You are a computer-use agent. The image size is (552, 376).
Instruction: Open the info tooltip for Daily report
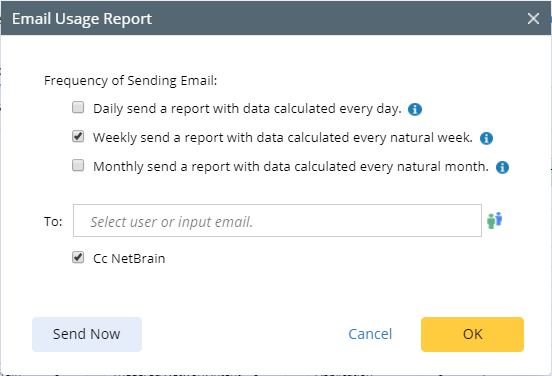tap(415, 109)
